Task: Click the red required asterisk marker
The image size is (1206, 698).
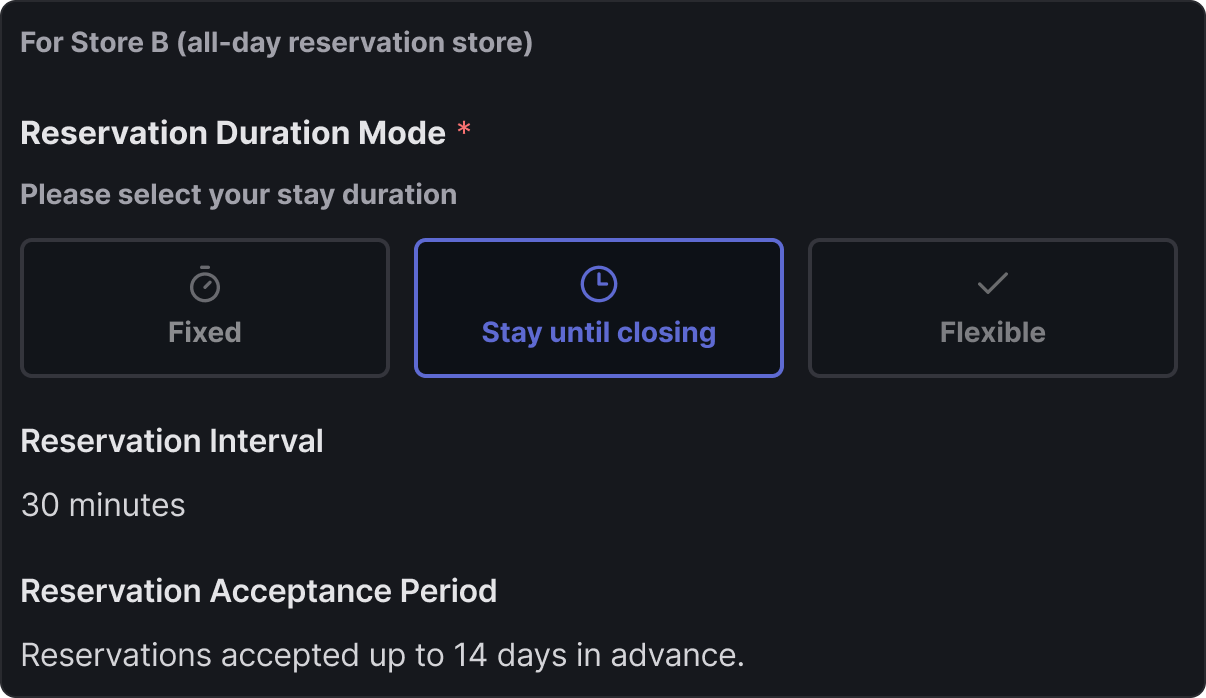Action: point(464,133)
